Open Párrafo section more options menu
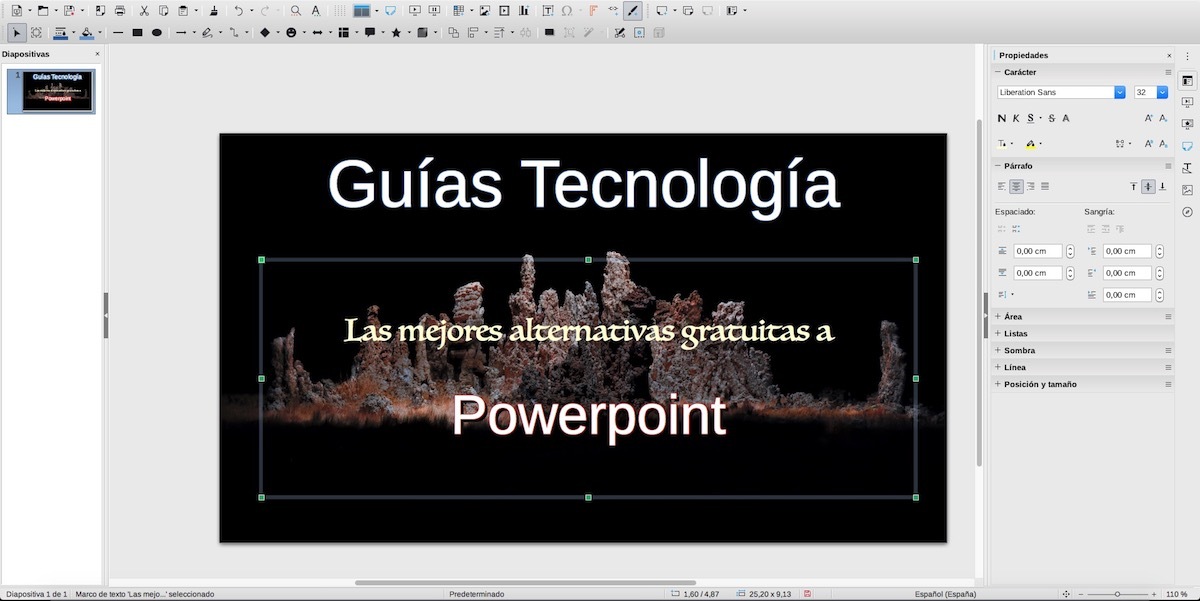The image size is (1200, 601). point(1168,165)
